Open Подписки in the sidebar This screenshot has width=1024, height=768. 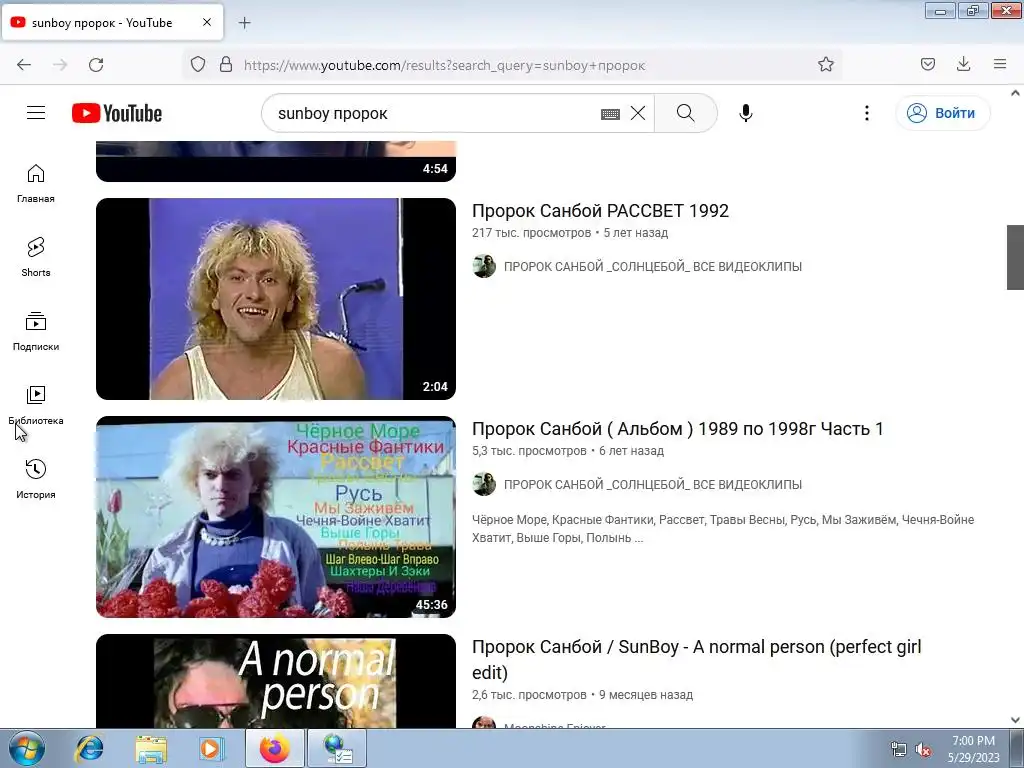pos(36,332)
